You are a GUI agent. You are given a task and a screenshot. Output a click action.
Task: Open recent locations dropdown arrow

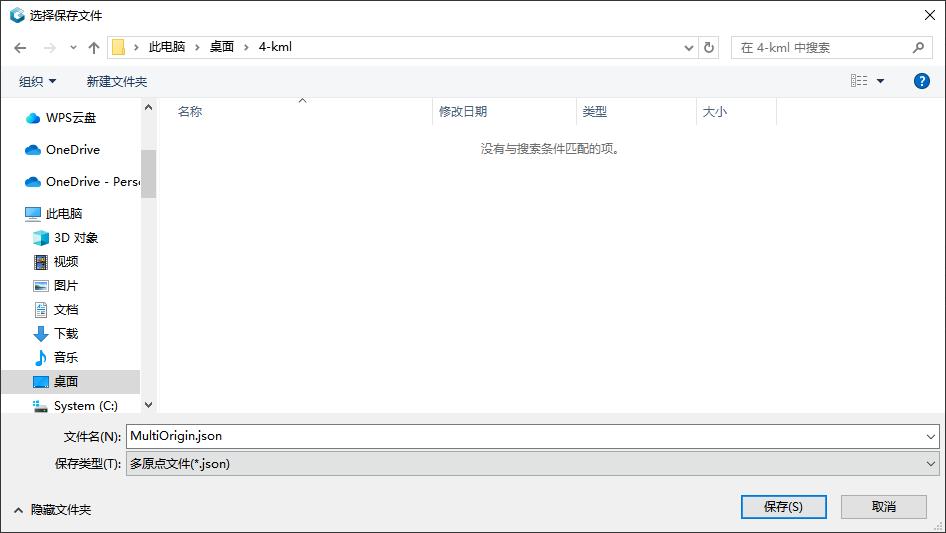point(73,48)
